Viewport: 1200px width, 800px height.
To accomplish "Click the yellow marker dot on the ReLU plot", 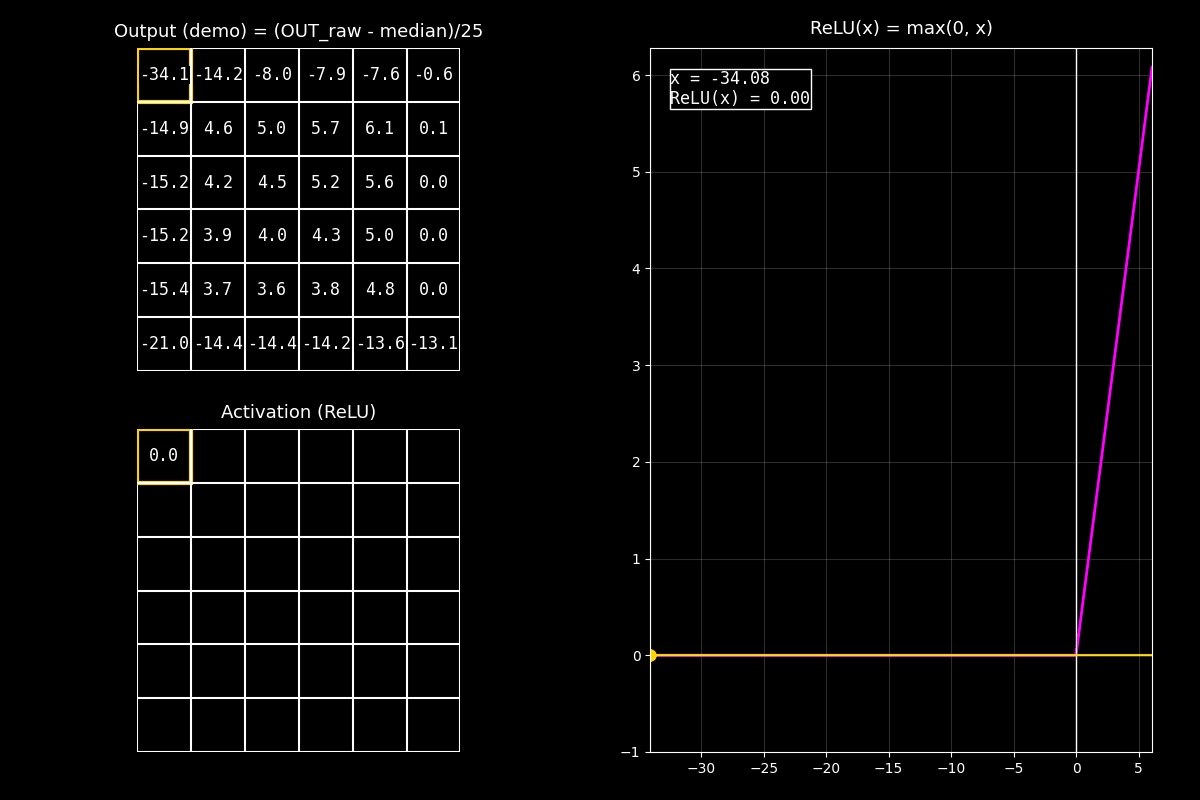I will pos(651,655).
